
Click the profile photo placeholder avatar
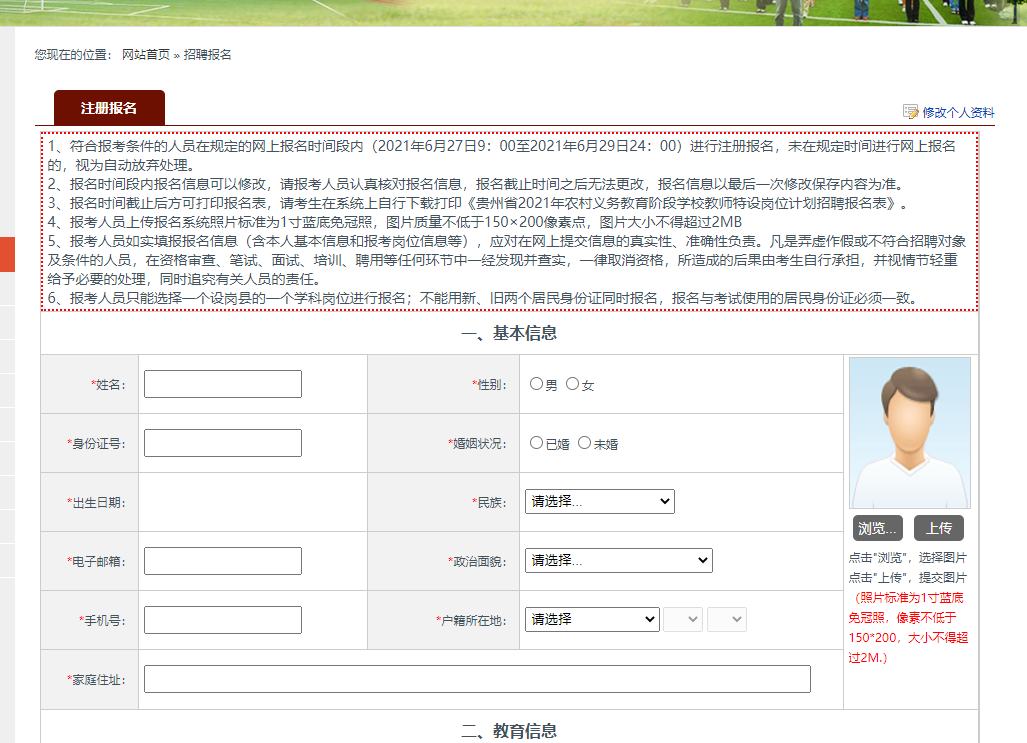pyautogui.click(x=909, y=433)
